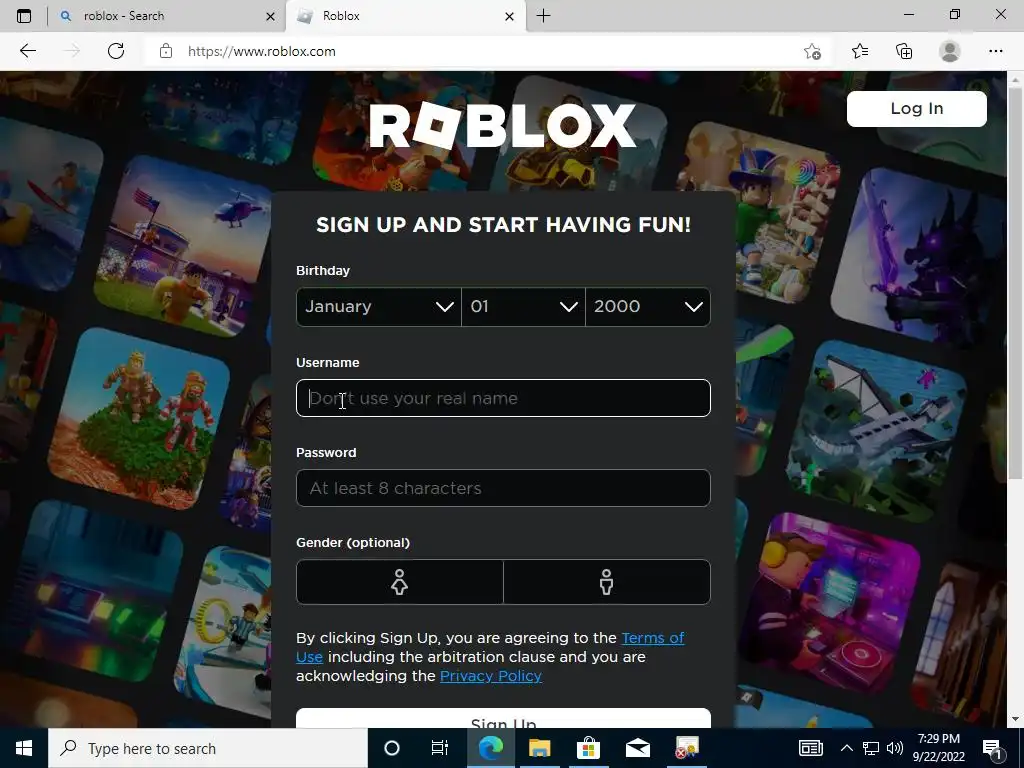Click the Password input field

tap(503, 488)
